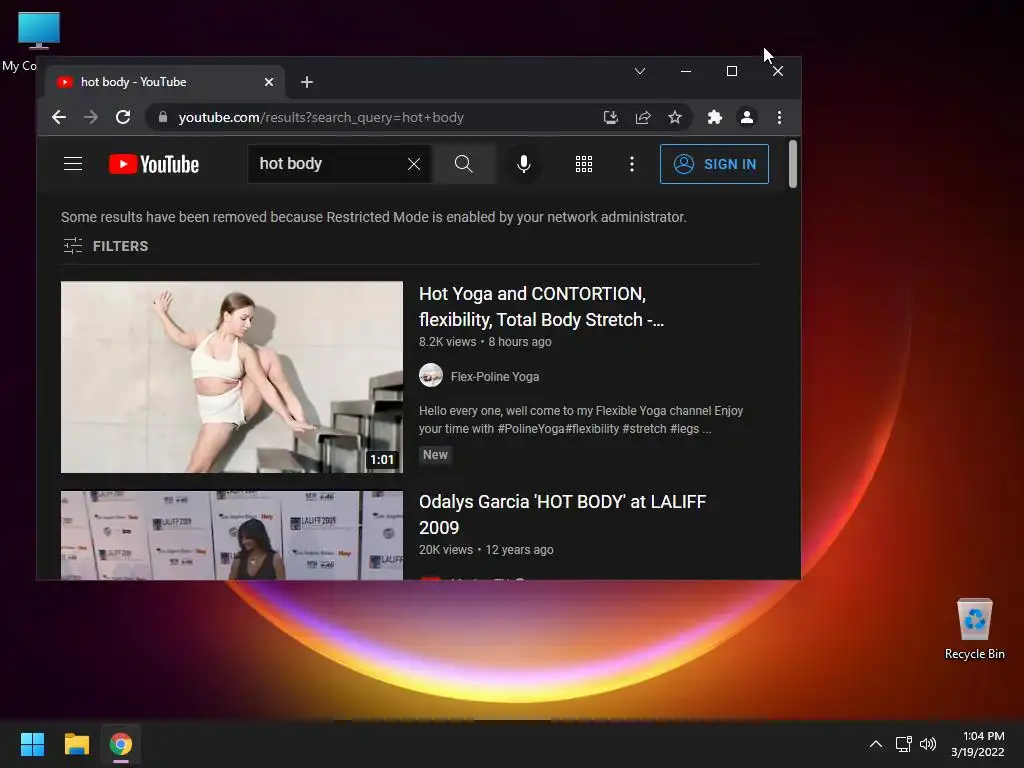Open the YouTube hamburger guide menu
The width and height of the screenshot is (1024, 768).
pos(73,164)
